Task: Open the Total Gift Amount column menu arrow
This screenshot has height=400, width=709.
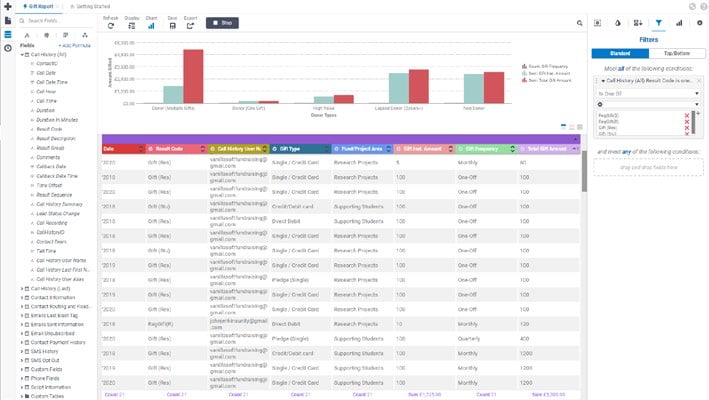Action: pos(575,149)
